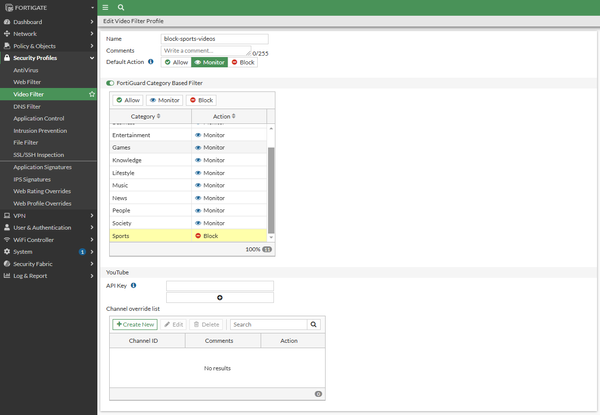Click Monitor eye for Entertainment row
The height and width of the screenshot is (415, 600).
[x=198, y=135]
